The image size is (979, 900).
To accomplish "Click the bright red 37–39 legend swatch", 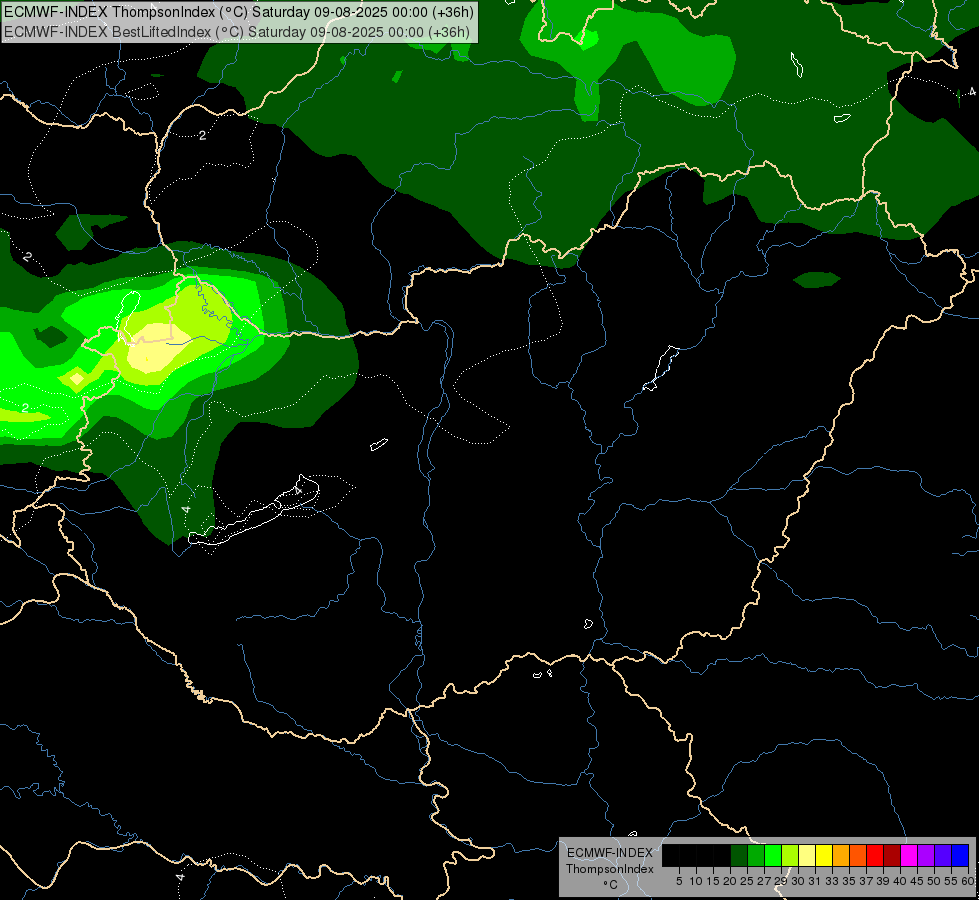I will (x=875, y=855).
